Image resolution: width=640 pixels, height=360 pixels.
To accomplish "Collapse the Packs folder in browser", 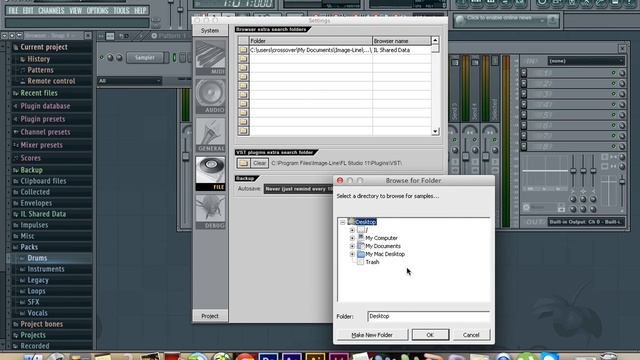I will [29, 247].
